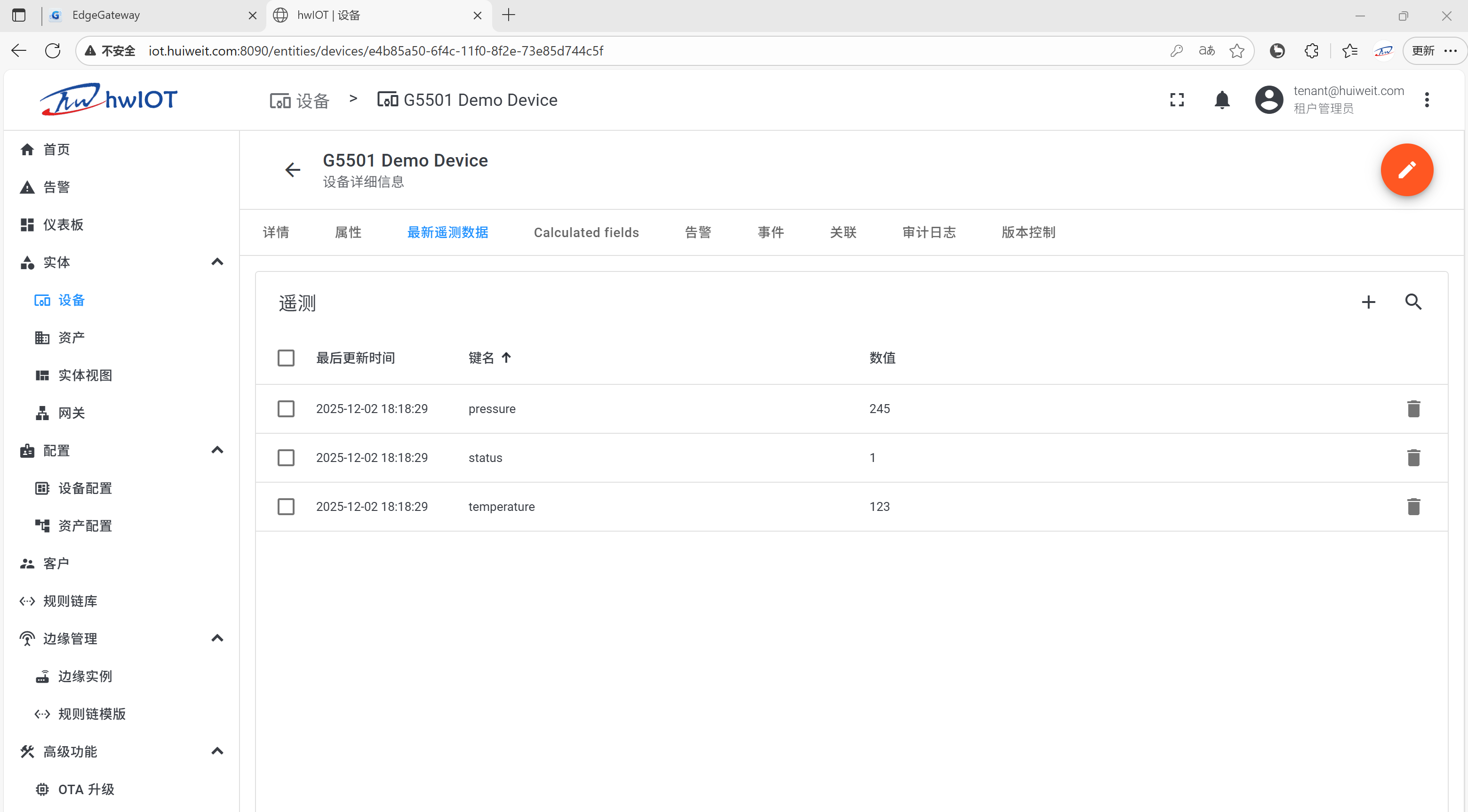Collapse the 边缘管理 menu section
Image resolution: width=1468 pixels, height=812 pixels.
point(216,638)
